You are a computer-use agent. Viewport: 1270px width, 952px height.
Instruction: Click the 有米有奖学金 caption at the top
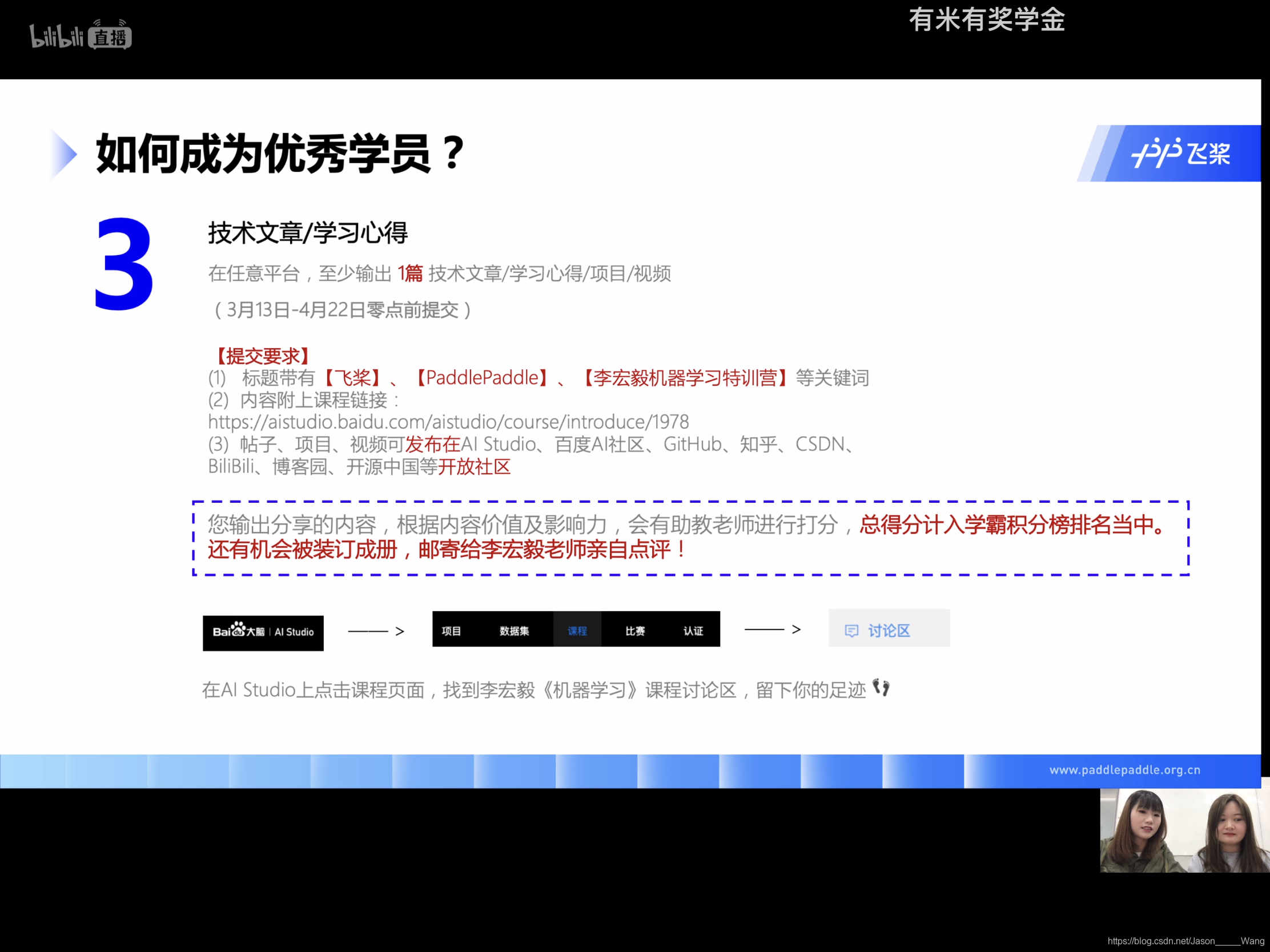[986, 20]
